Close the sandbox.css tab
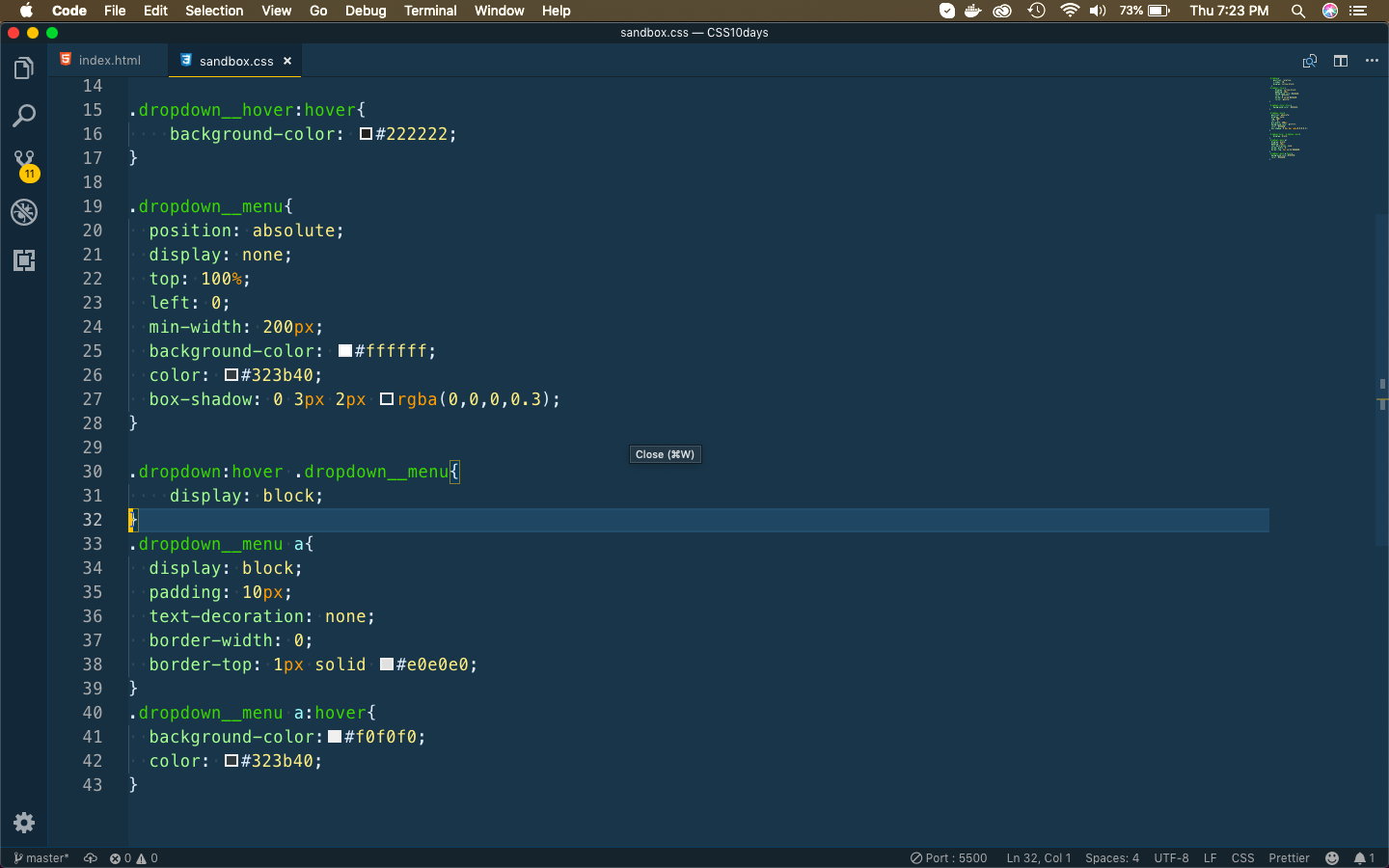Image resolution: width=1389 pixels, height=868 pixels. coord(287,61)
